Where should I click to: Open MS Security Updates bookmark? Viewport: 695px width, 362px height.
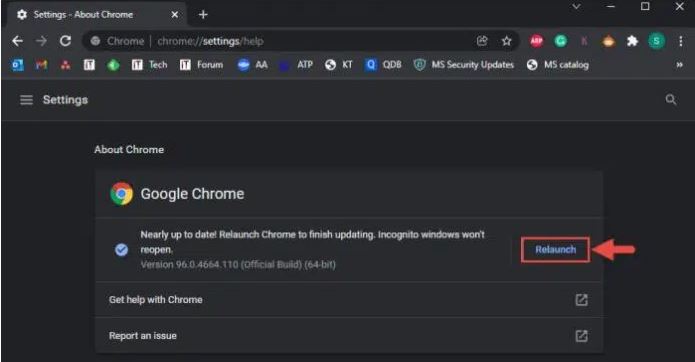click(x=464, y=65)
